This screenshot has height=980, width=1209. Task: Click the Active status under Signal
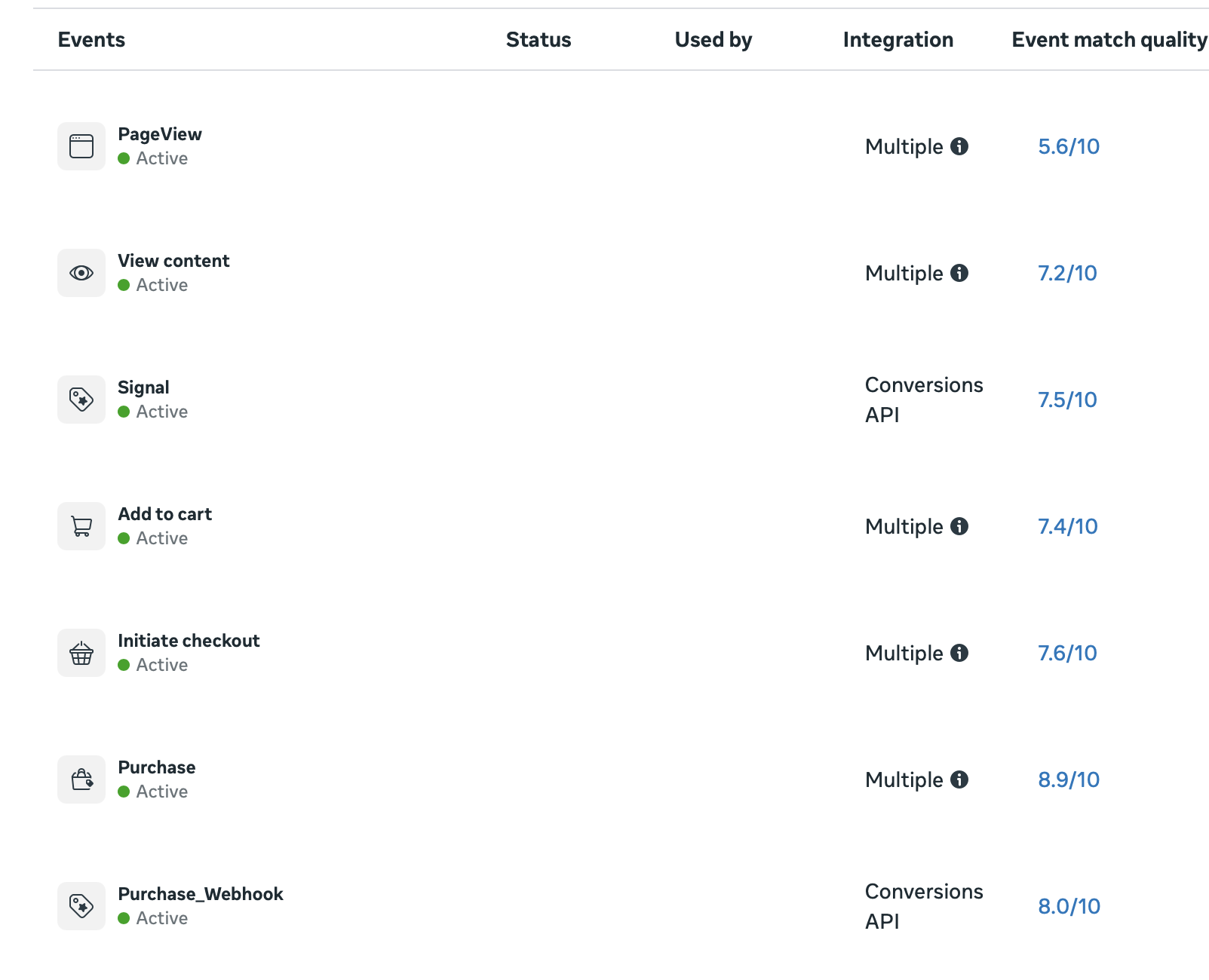point(153,412)
